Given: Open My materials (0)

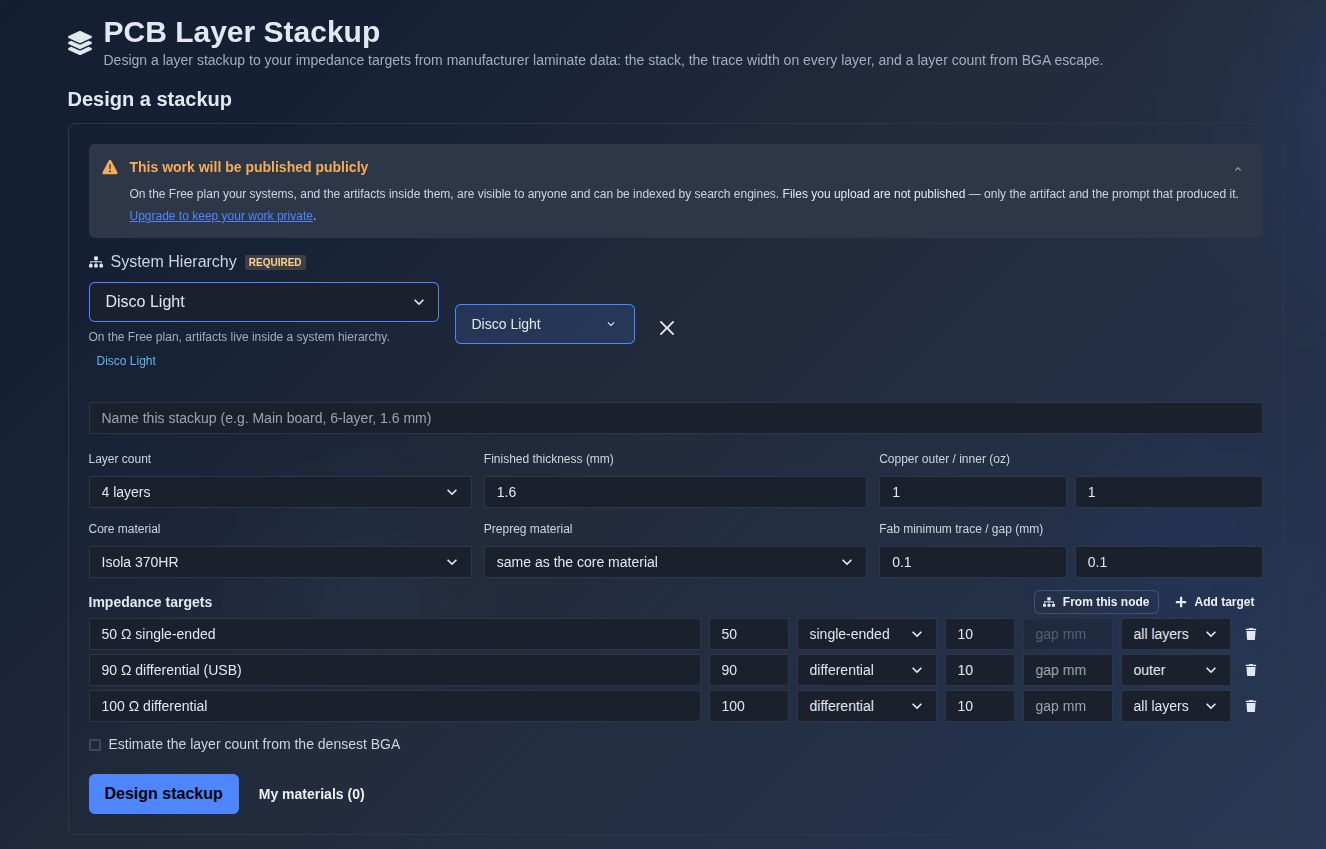Looking at the screenshot, I should click(x=312, y=794).
